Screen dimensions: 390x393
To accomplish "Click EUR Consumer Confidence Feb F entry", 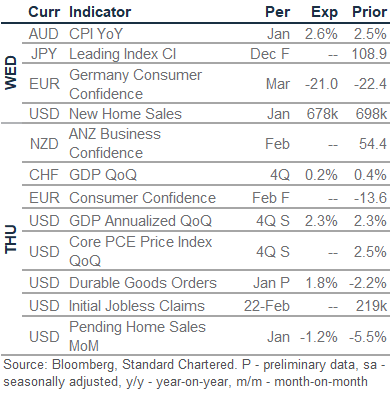I will click(x=206, y=197).
